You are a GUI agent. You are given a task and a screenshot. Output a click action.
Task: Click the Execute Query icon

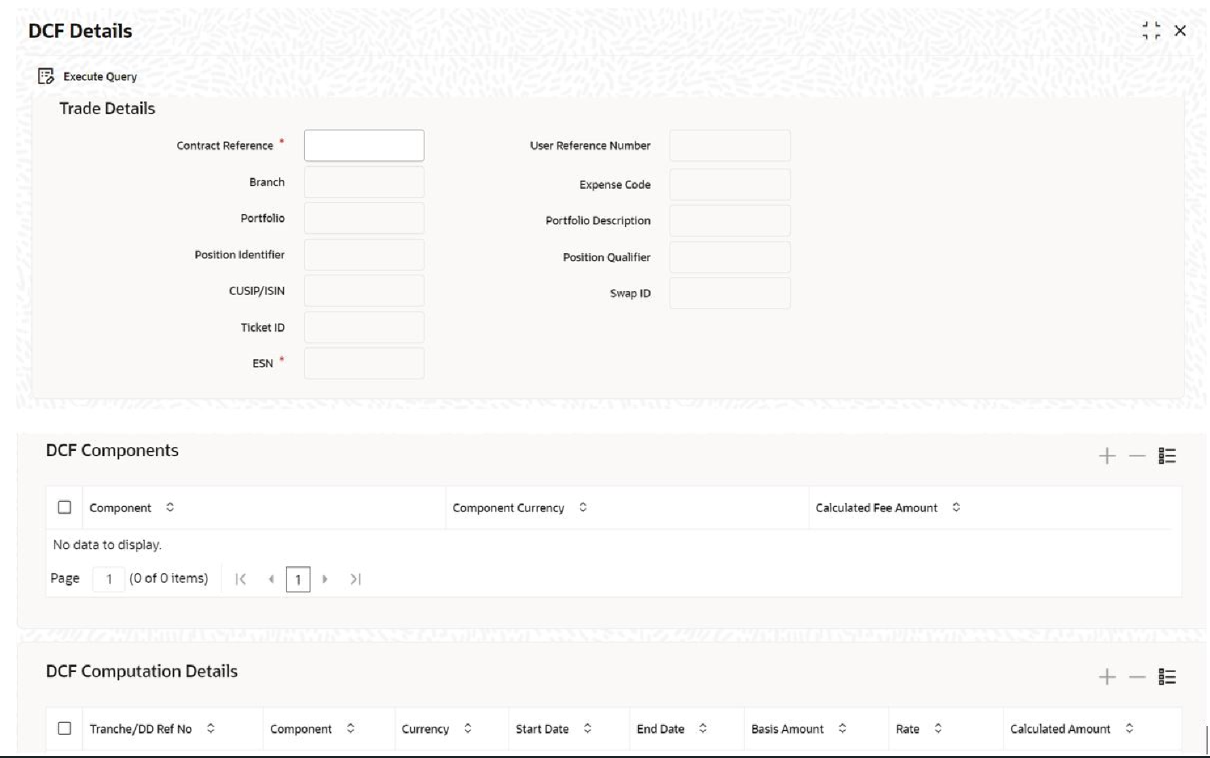click(44, 76)
